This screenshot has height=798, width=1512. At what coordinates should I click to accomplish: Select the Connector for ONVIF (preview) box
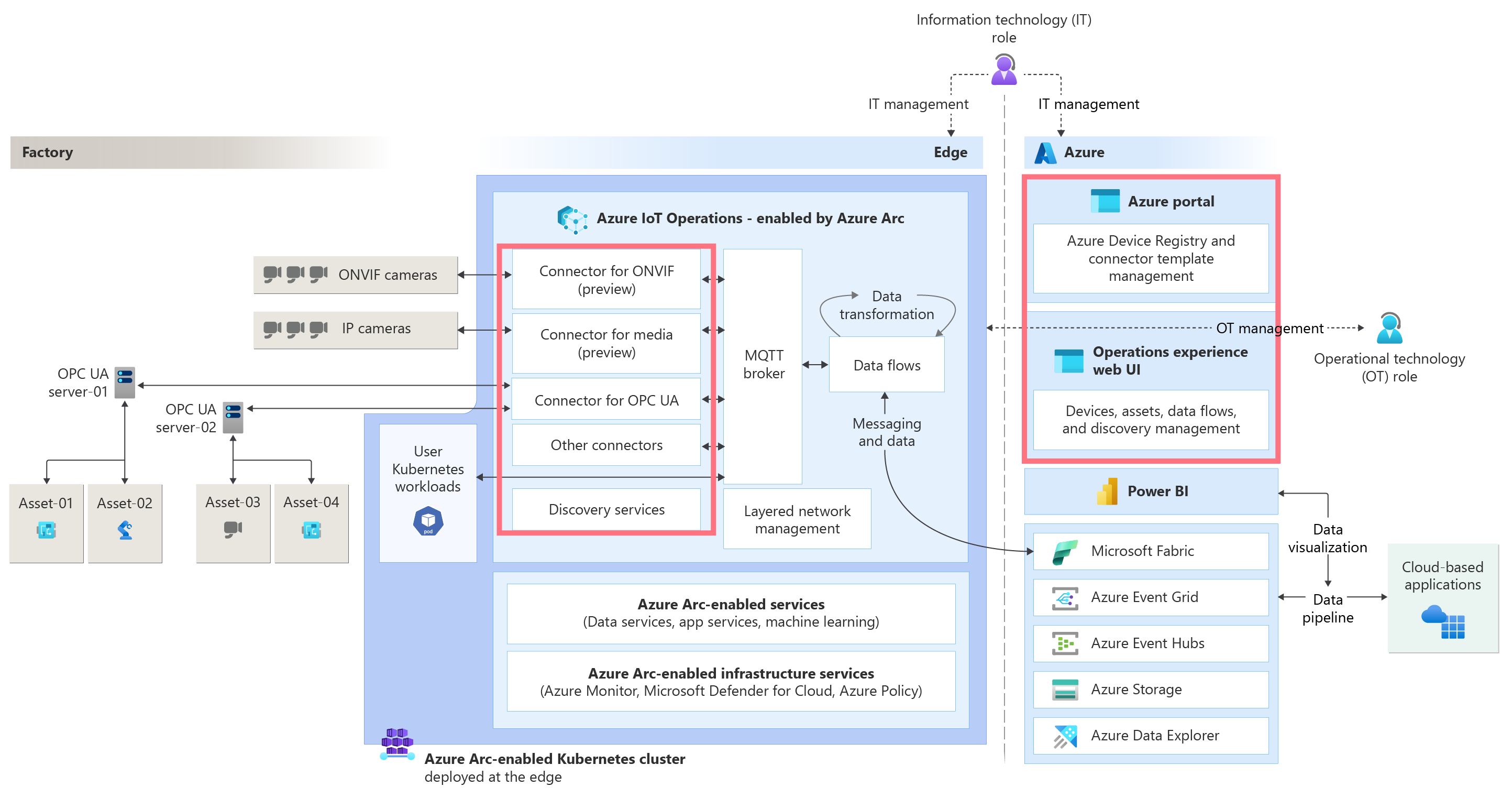click(606, 279)
